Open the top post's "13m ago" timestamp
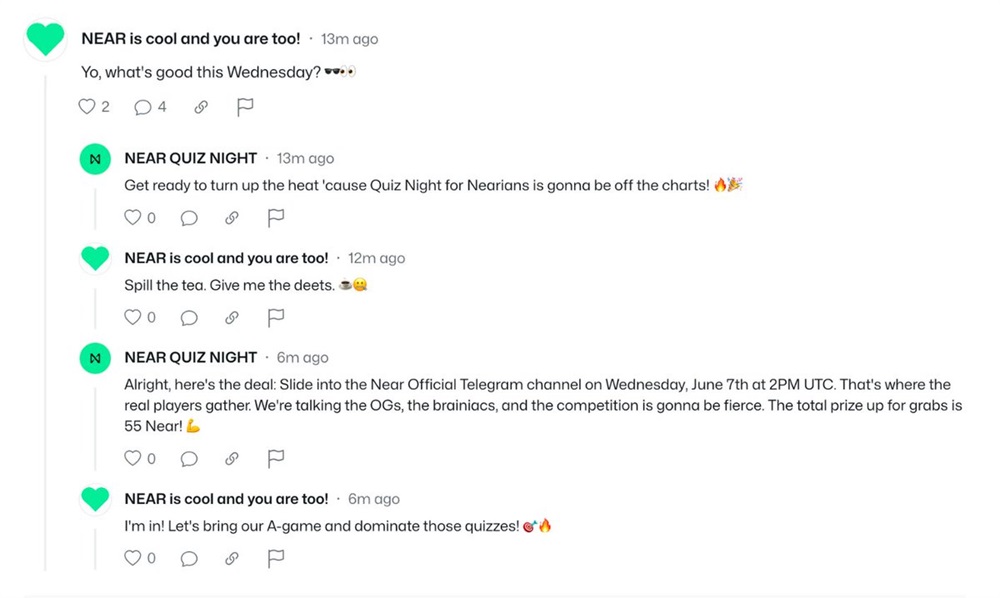Image resolution: width=1000 pixels, height=598 pixels. pyautogui.click(x=349, y=39)
